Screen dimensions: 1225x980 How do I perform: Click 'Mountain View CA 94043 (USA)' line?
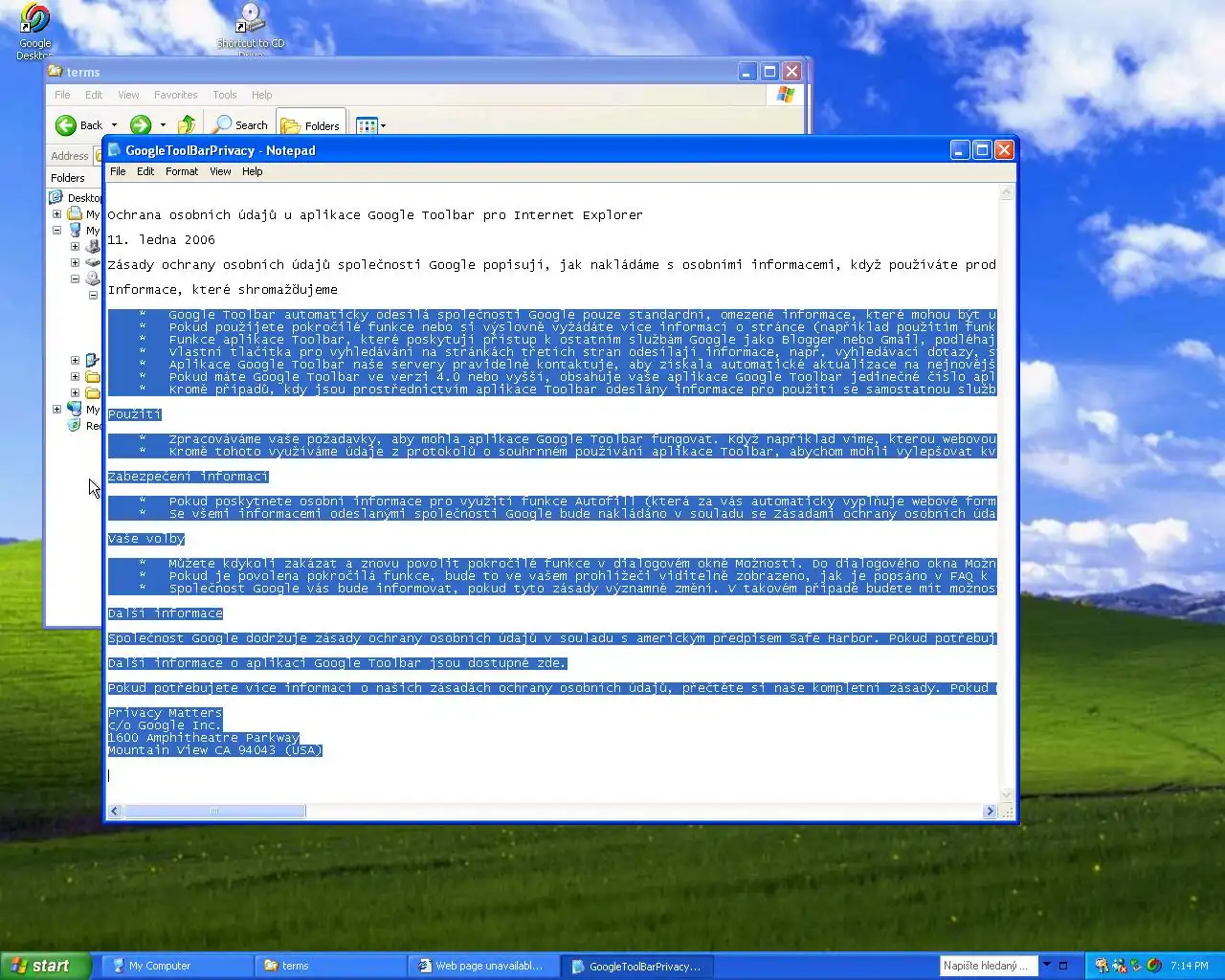(x=214, y=750)
